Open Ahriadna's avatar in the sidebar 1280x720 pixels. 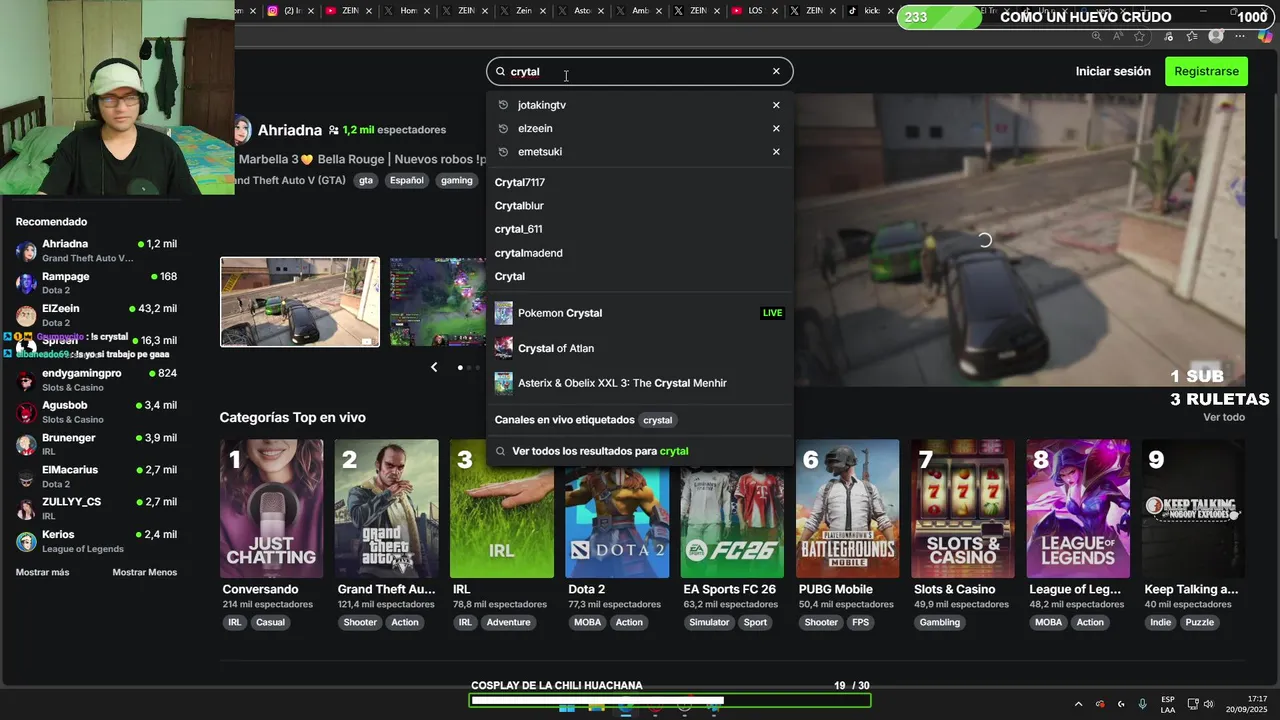(x=26, y=251)
